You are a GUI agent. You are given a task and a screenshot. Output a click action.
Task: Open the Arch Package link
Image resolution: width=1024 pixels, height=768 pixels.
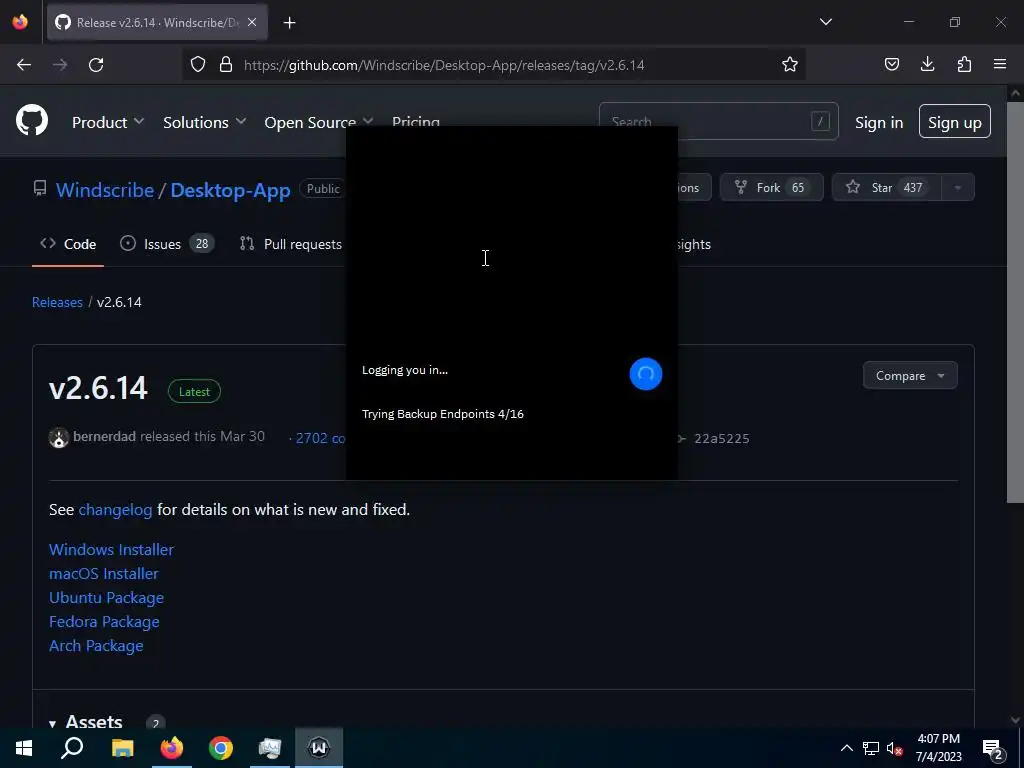(96, 646)
